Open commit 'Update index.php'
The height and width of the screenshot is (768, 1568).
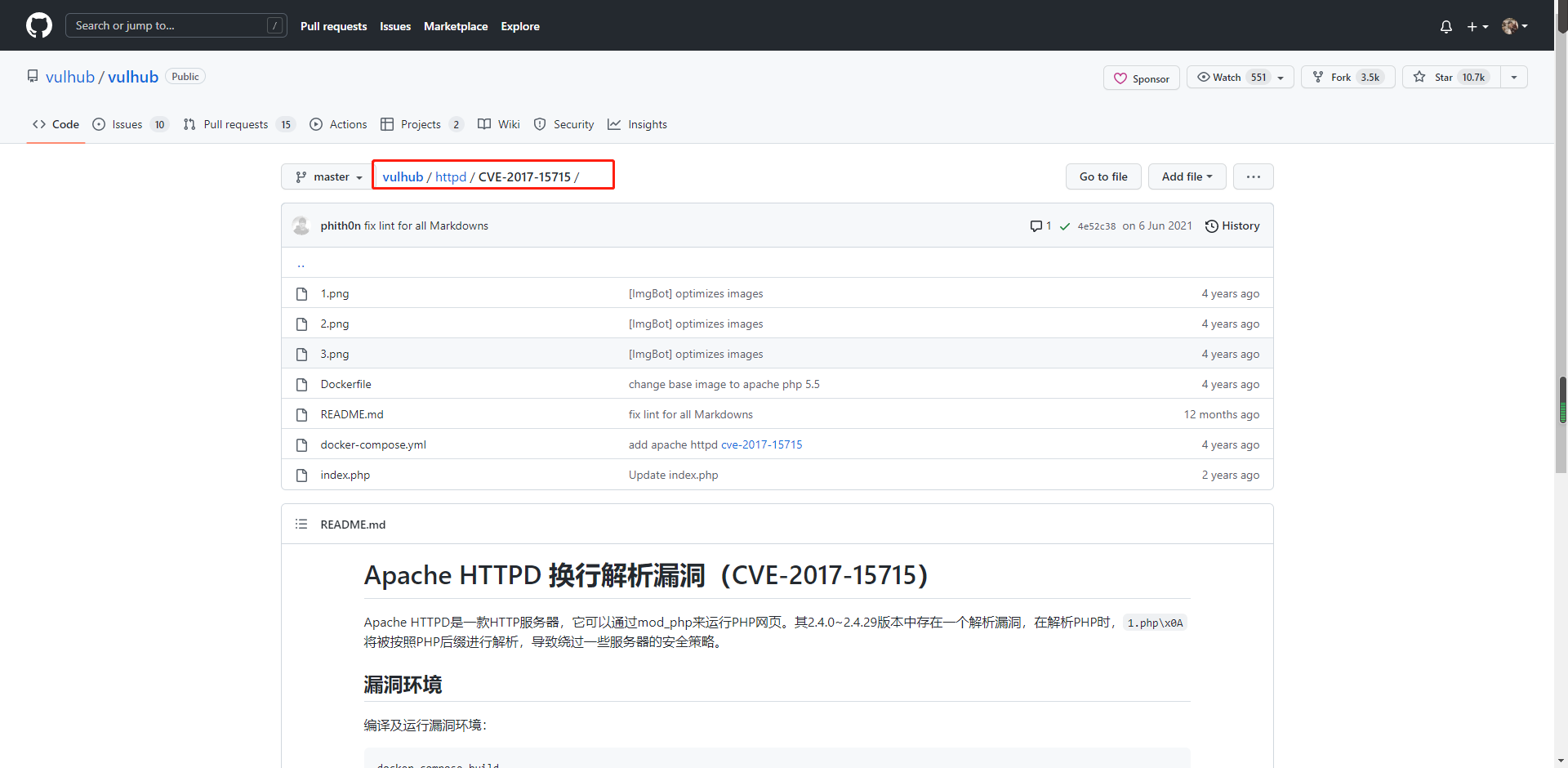click(x=674, y=475)
